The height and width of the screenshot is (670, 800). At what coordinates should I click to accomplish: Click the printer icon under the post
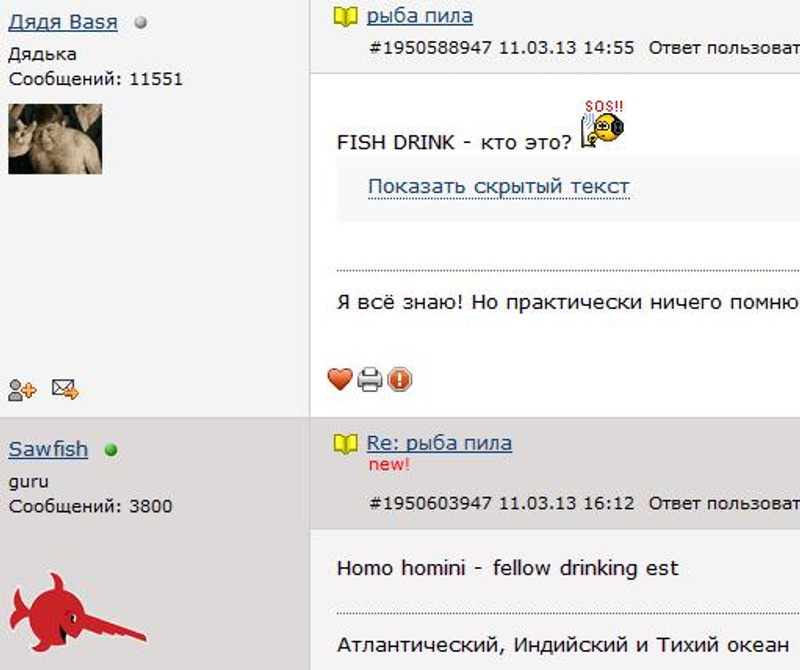click(x=370, y=380)
